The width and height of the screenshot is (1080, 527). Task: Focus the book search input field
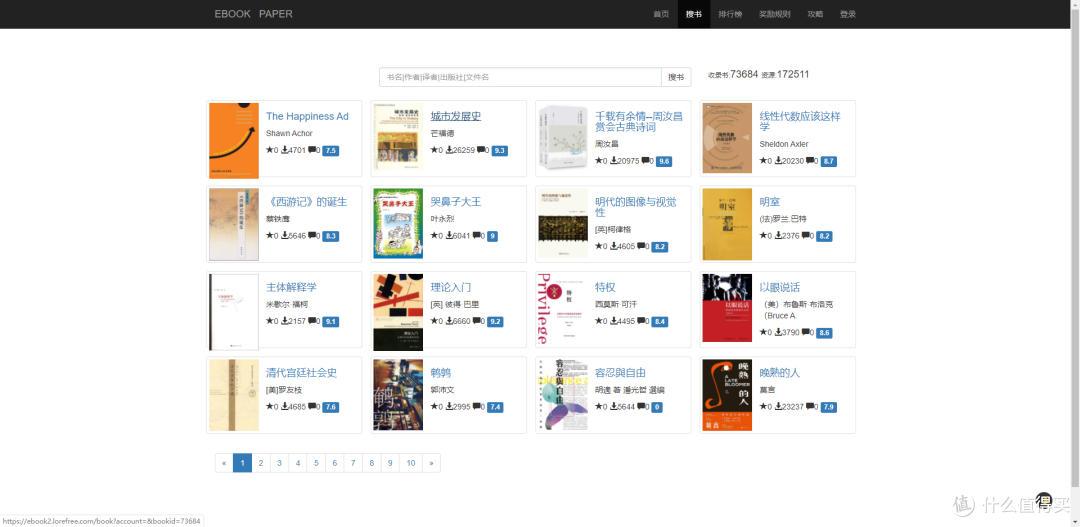(x=520, y=77)
